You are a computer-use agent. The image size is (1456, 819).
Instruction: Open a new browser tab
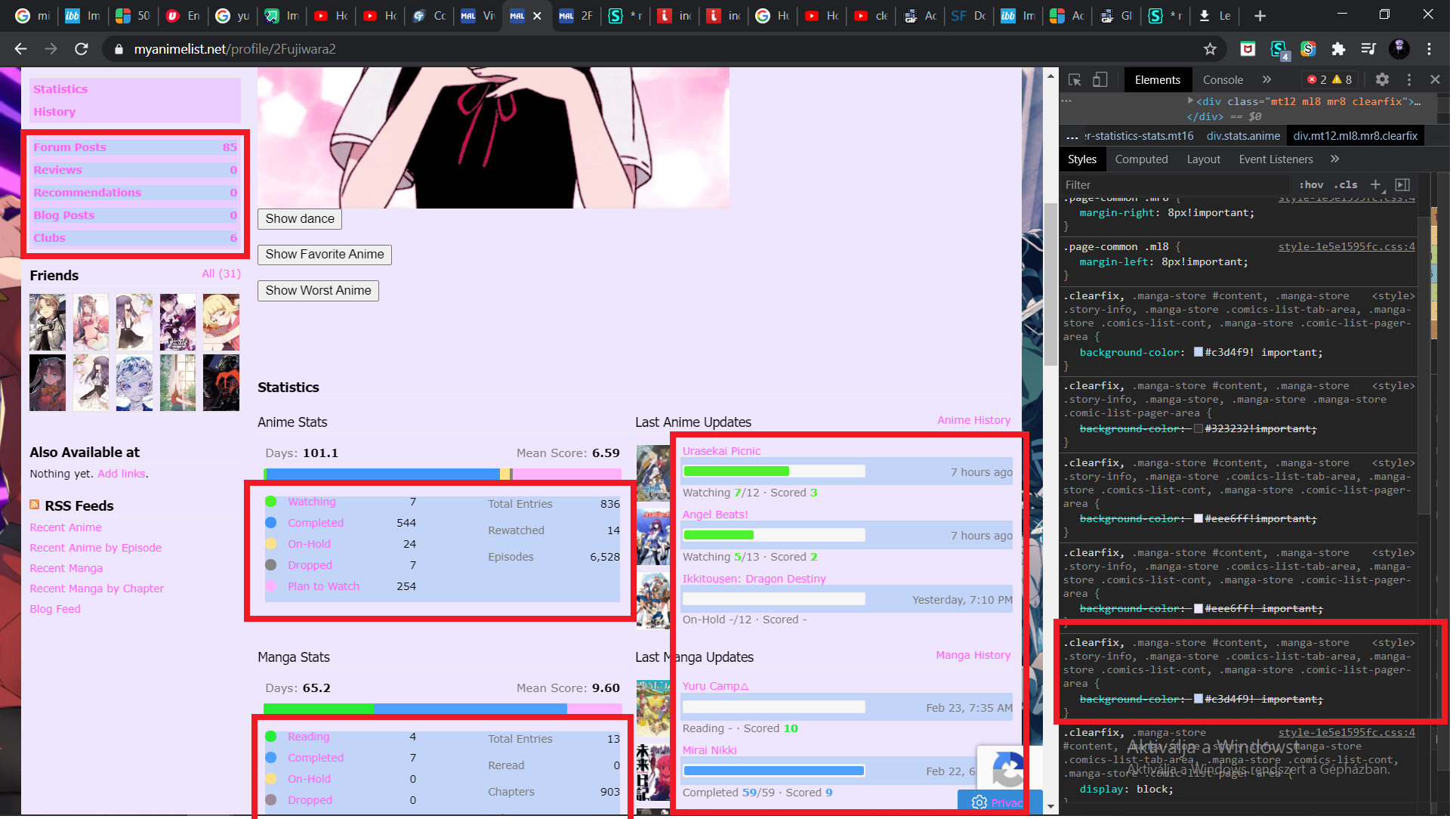pos(1260,16)
